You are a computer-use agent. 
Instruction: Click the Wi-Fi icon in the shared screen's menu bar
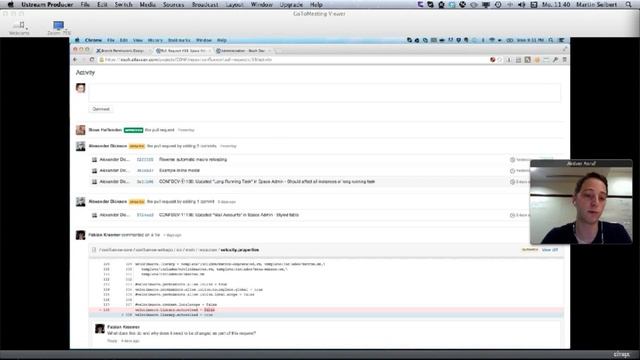492,40
